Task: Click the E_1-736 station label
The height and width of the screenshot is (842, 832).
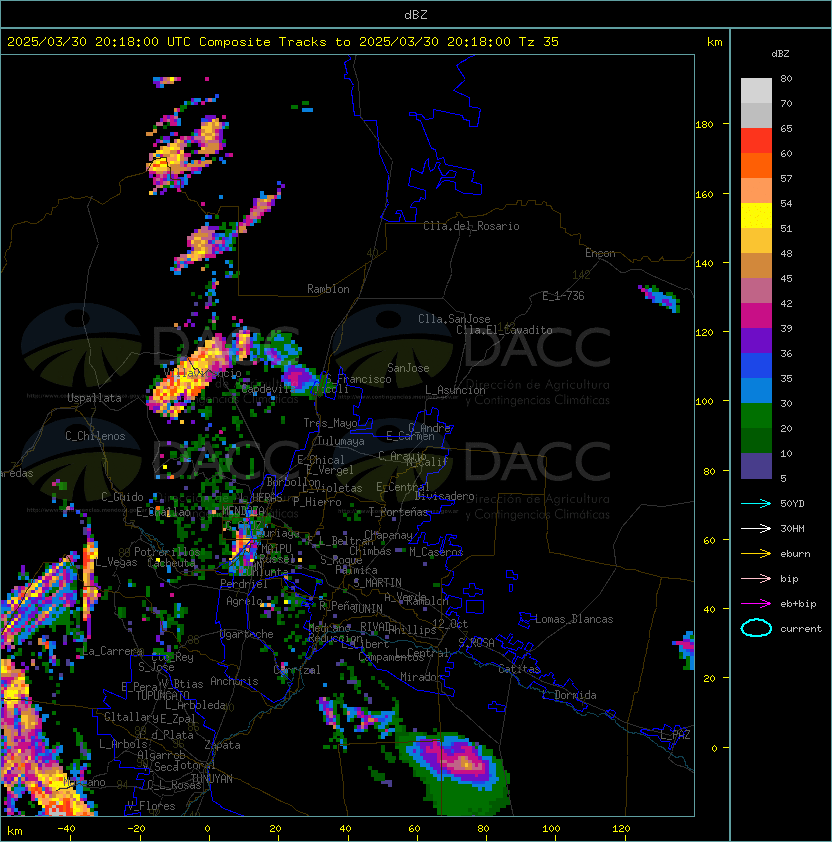Action: pyautogui.click(x=563, y=296)
